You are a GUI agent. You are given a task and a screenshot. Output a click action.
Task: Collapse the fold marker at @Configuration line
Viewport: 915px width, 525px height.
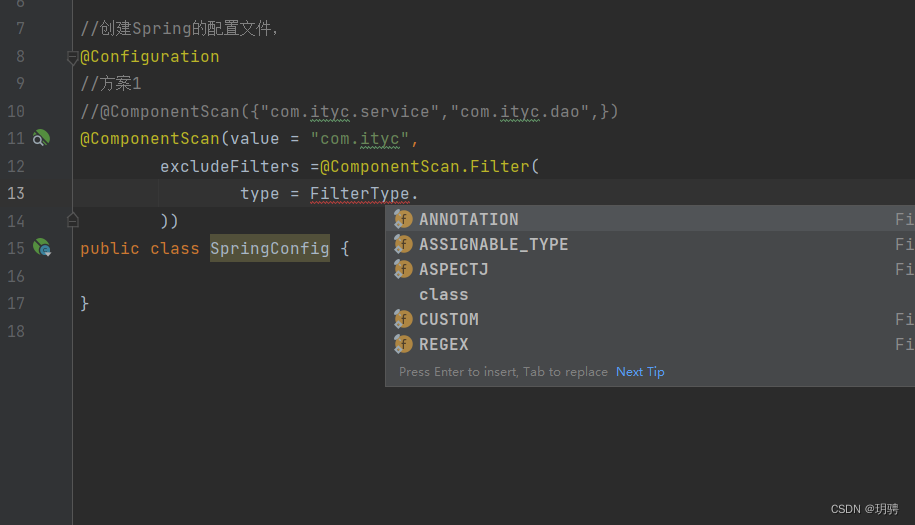click(72, 58)
